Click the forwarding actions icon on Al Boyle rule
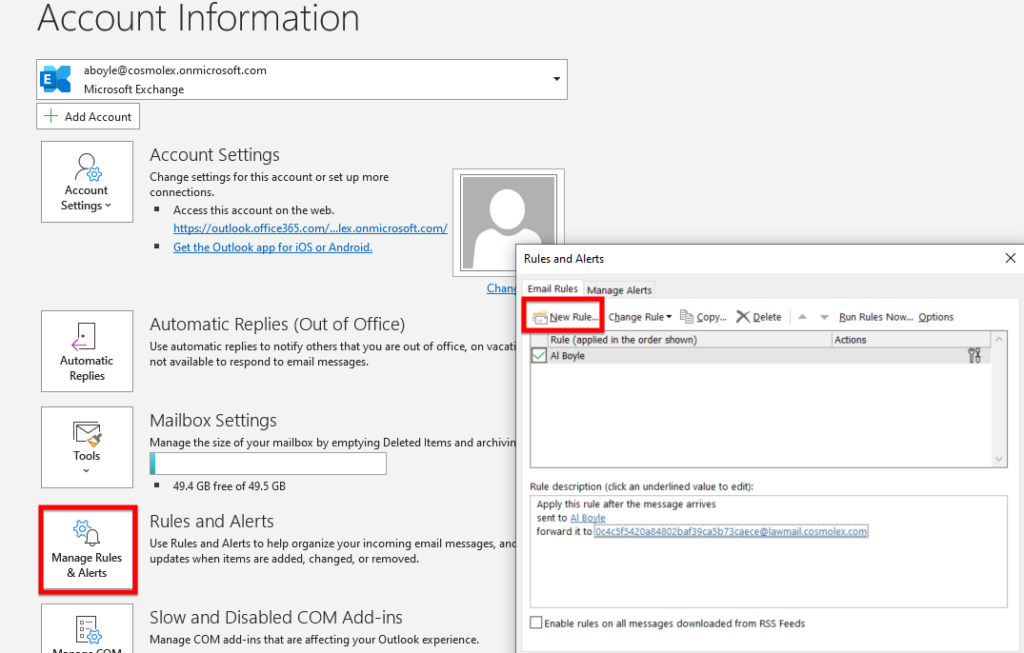This screenshot has height=653, width=1024. pyautogui.click(x=975, y=356)
